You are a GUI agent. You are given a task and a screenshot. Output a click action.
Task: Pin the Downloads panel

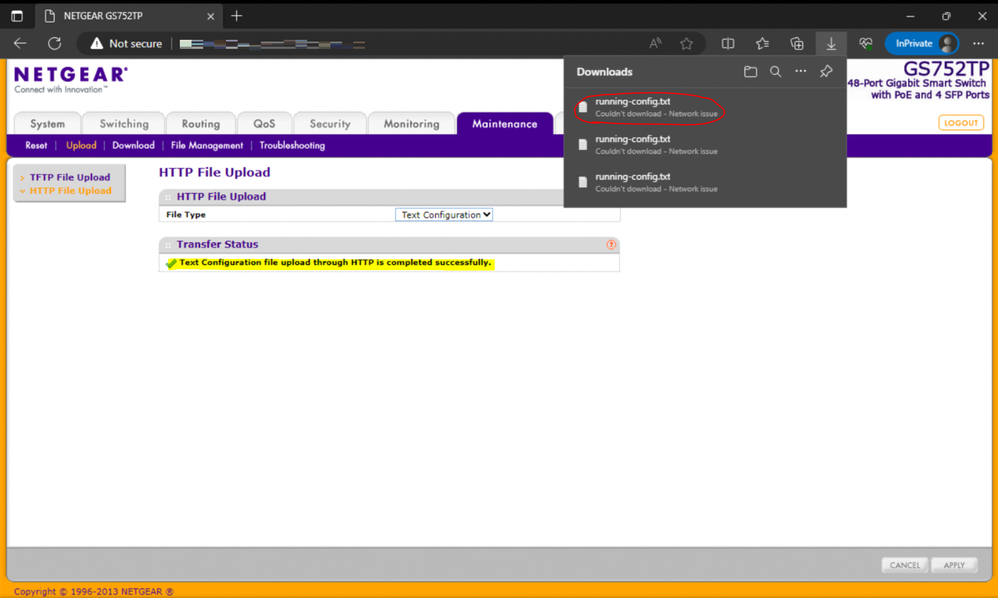[826, 71]
